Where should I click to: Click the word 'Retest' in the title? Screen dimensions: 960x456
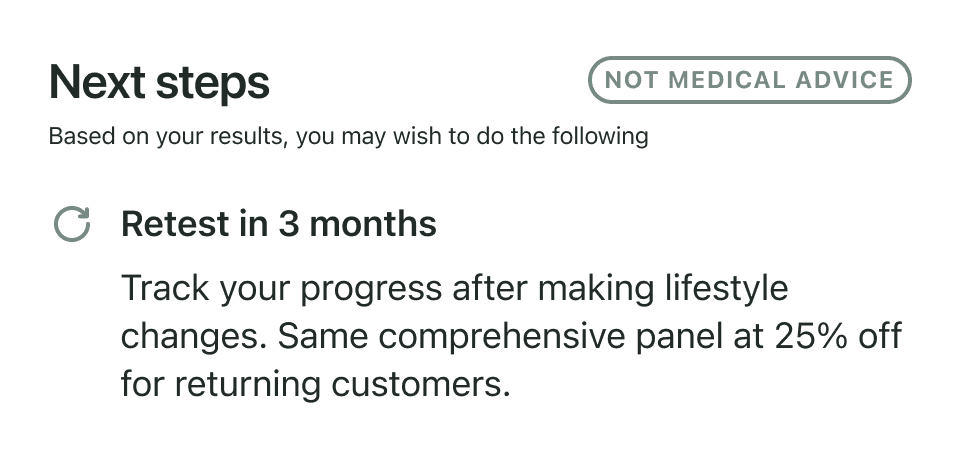[x=174, y=224]
